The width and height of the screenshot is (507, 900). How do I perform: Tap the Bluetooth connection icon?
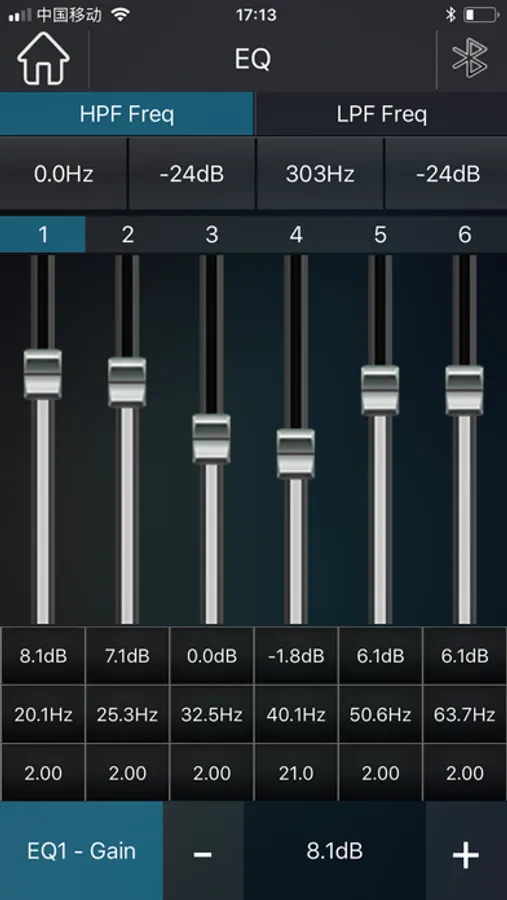pyautogui.click(x=470, y=58)
